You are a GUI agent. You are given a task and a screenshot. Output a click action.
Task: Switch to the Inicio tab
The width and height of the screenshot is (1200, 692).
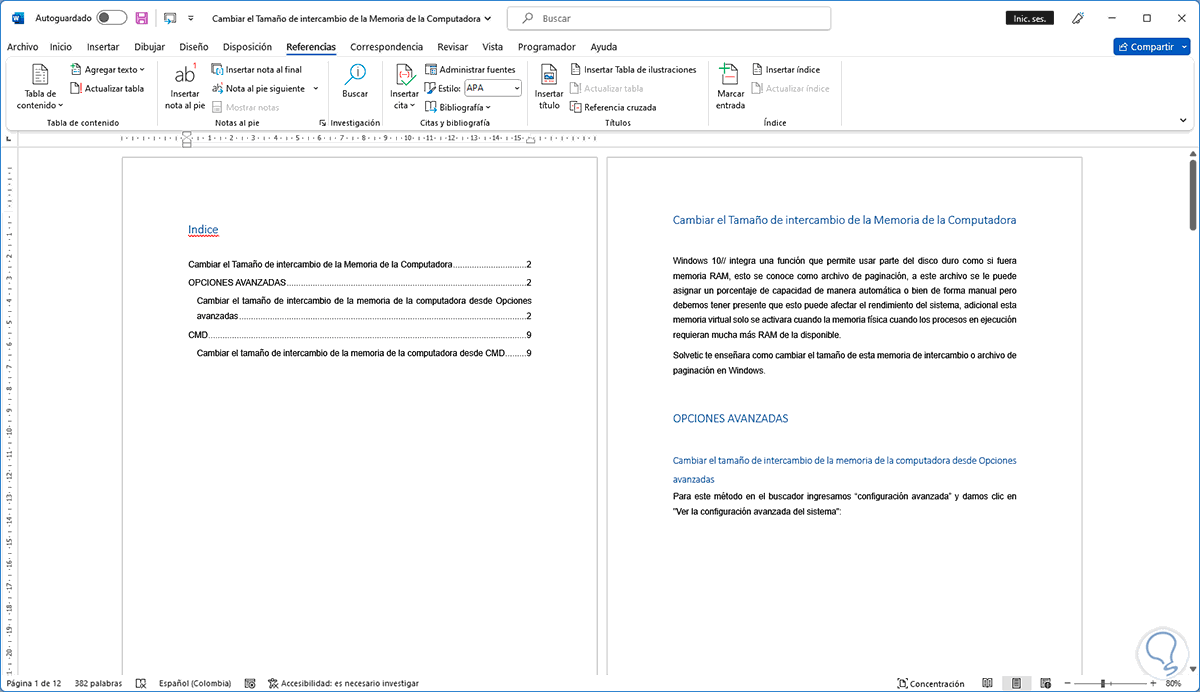tap(61, 46)
